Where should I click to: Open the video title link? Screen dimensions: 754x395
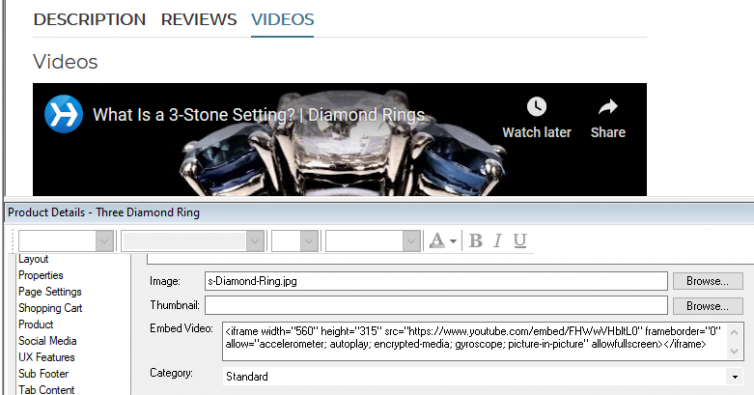[259, 115]
